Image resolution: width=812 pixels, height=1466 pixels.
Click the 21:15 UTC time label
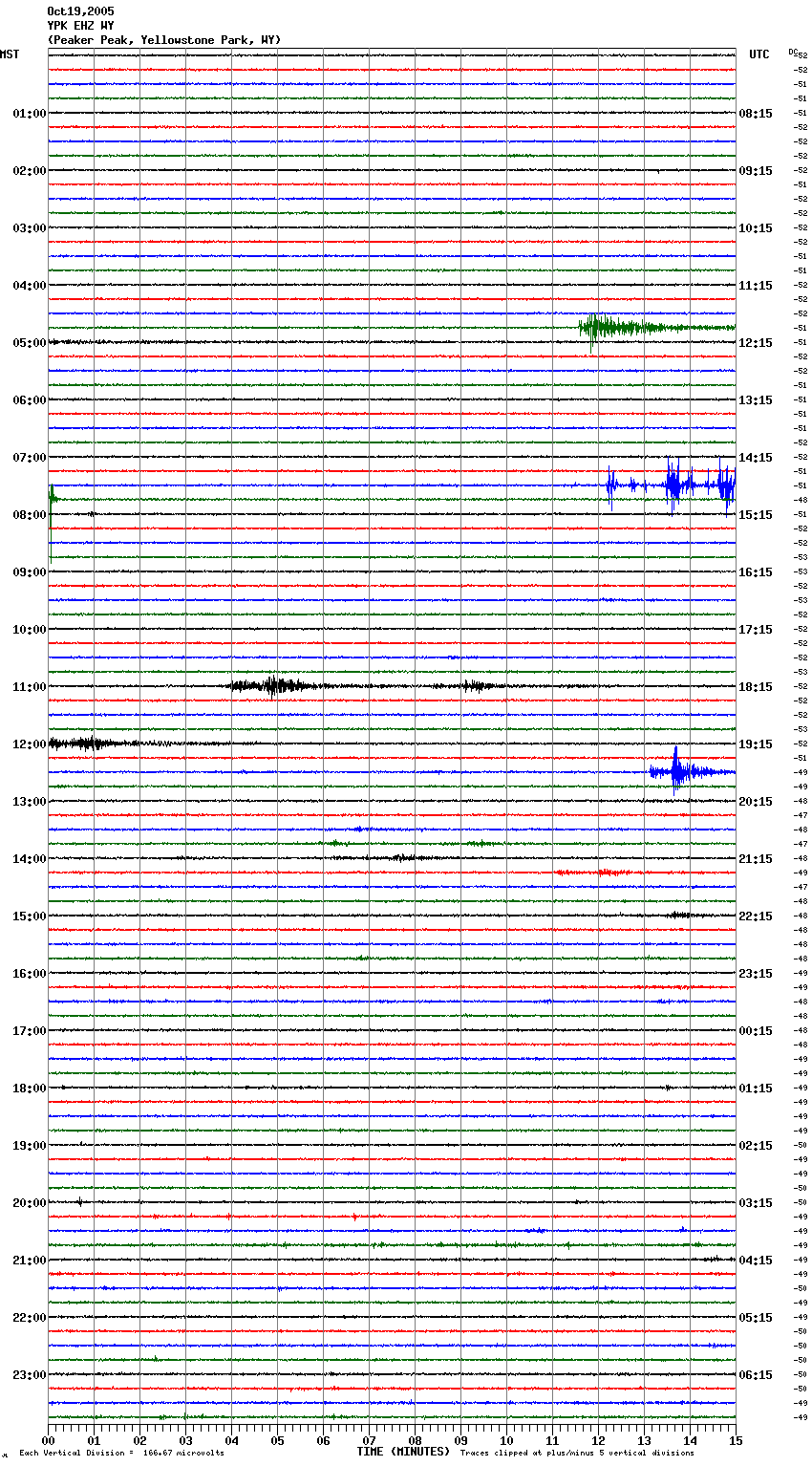point(756,859)
